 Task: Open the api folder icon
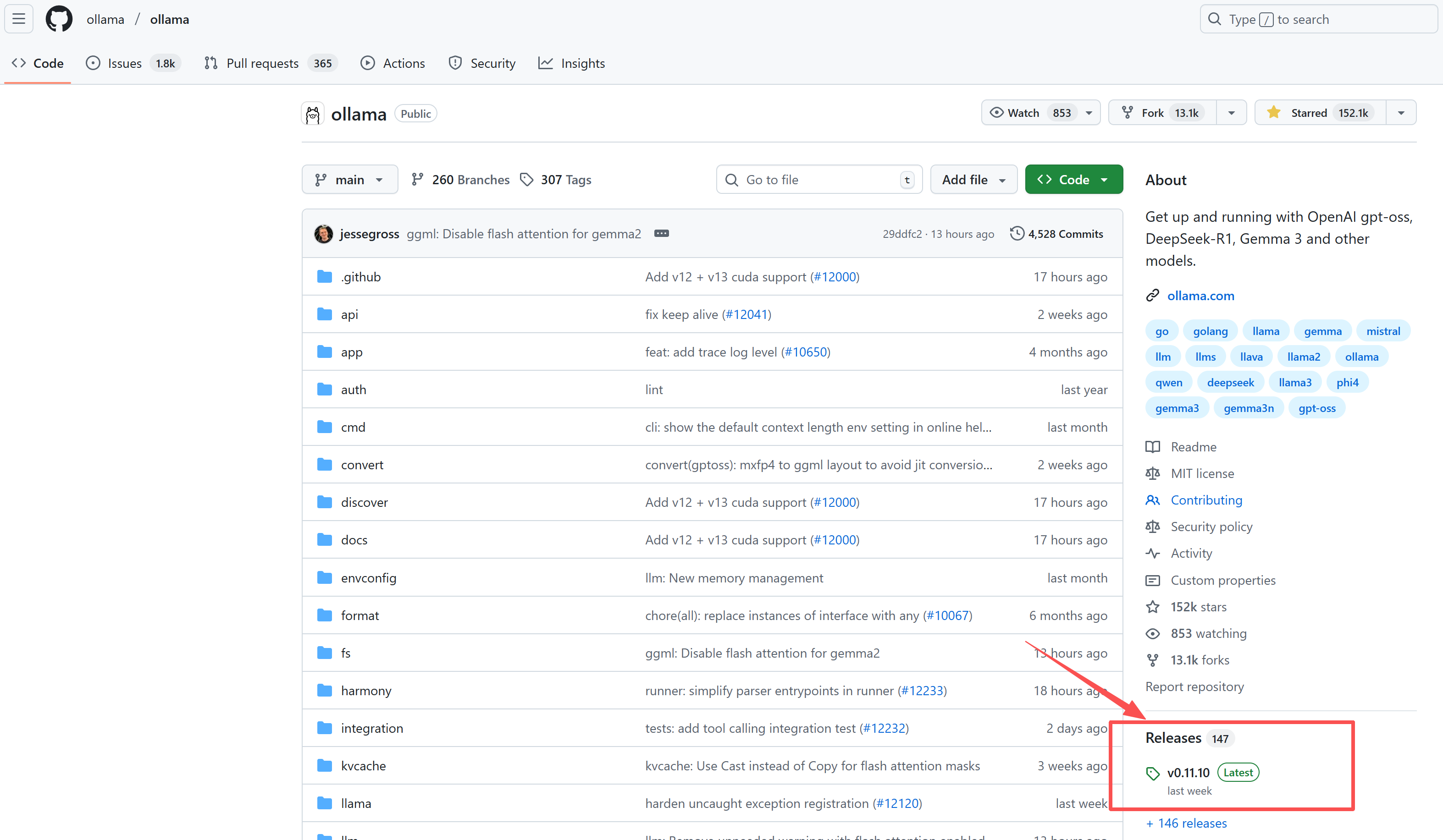325,314
